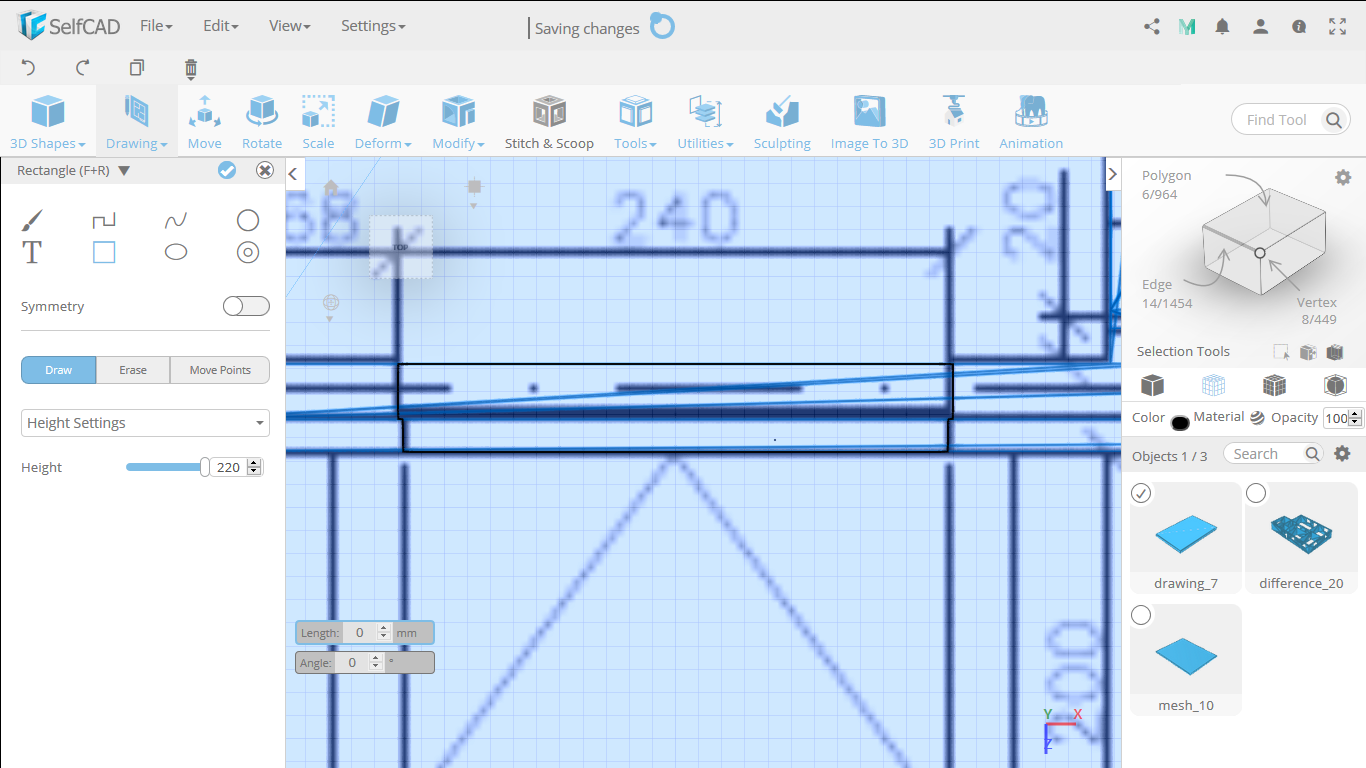This screenshot has height=768, width=1366.
Task: Open the Deform dropdown
Action: 383,122
